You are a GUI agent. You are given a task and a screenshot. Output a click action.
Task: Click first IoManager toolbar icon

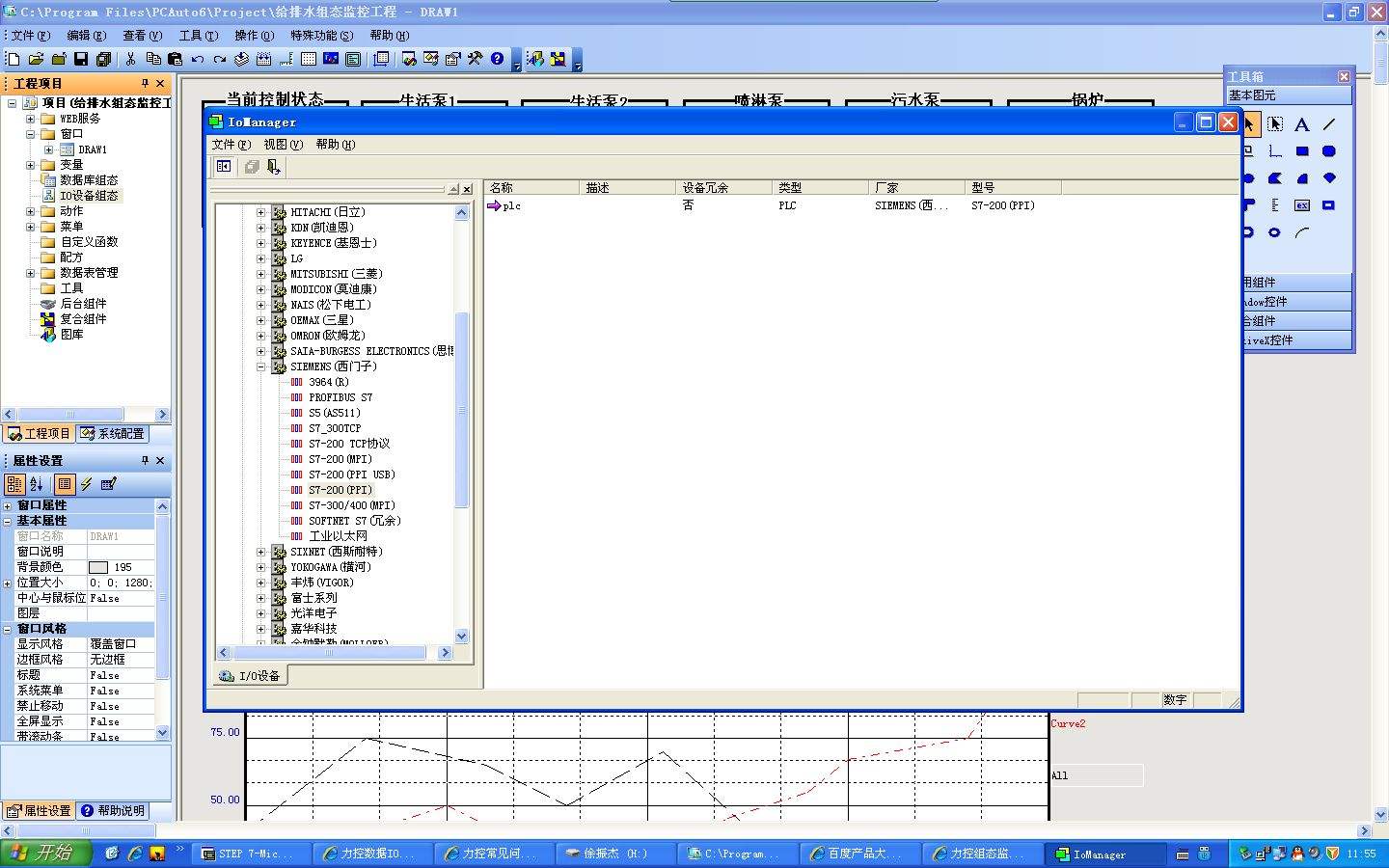(x=224, y=167)
